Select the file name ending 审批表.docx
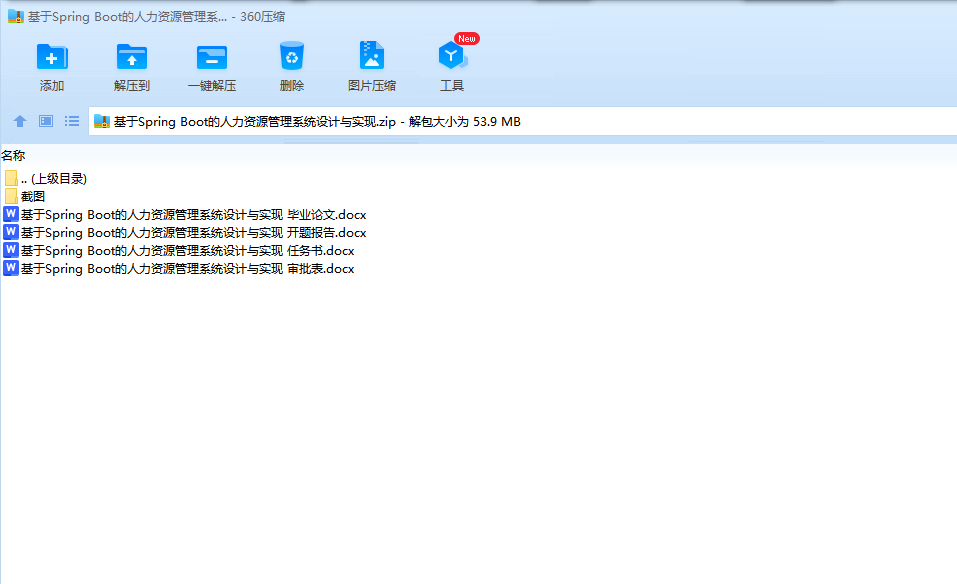The height and width of the screenshot is (584, 957). pyautogui.click(x=187, y=269)
